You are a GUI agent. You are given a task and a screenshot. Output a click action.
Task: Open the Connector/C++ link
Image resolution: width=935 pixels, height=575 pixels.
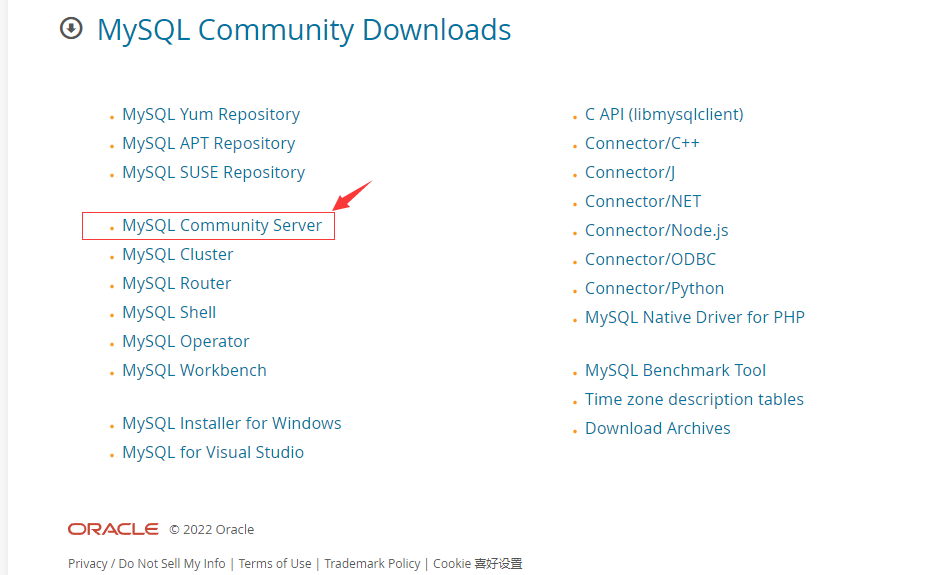pyautogui.click(x=642, y=143)
